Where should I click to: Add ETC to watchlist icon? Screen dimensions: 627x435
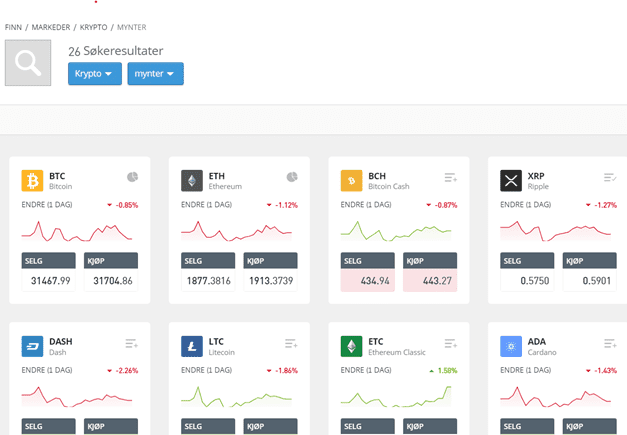[x=451, y=343]
